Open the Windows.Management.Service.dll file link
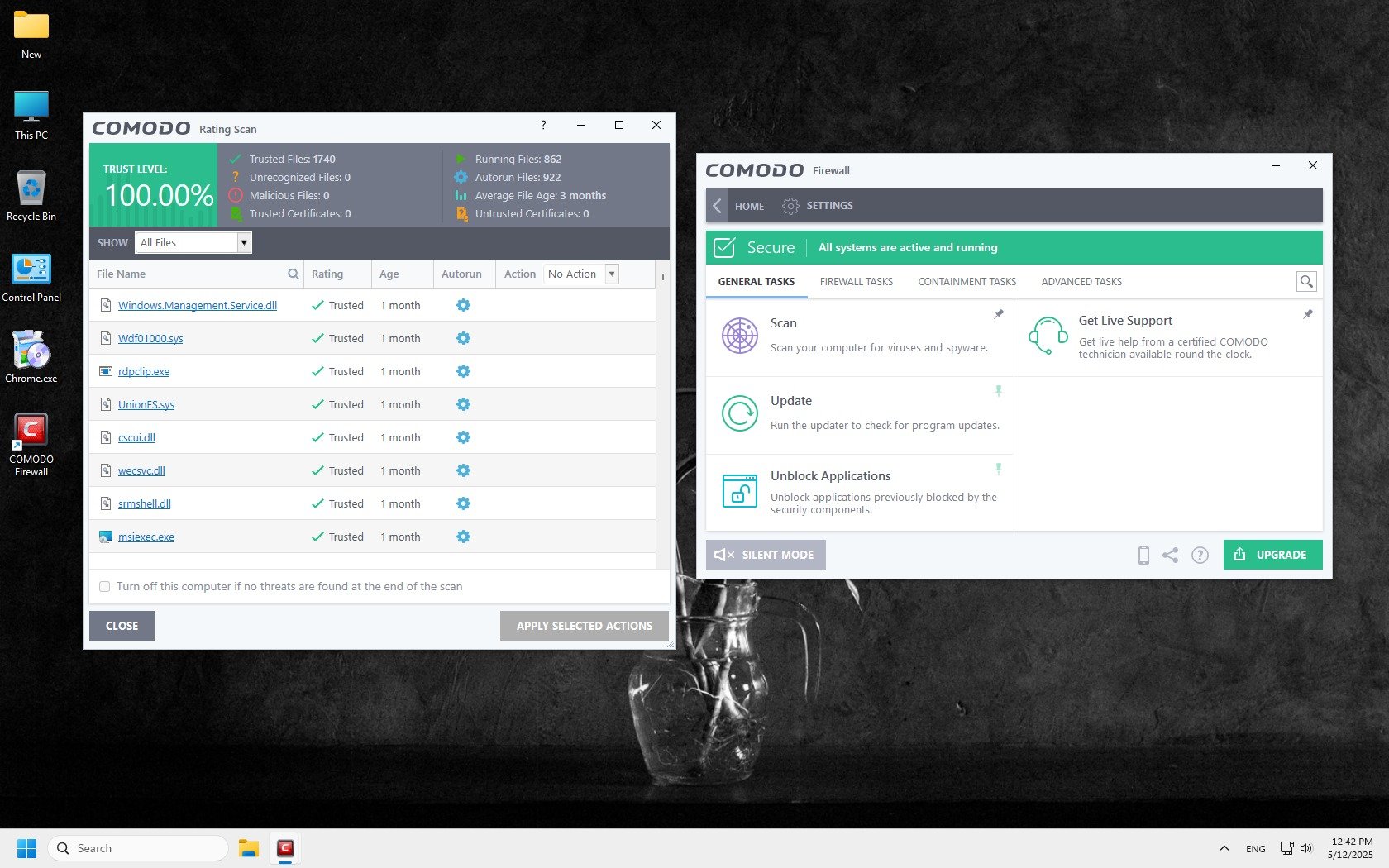 198,305
